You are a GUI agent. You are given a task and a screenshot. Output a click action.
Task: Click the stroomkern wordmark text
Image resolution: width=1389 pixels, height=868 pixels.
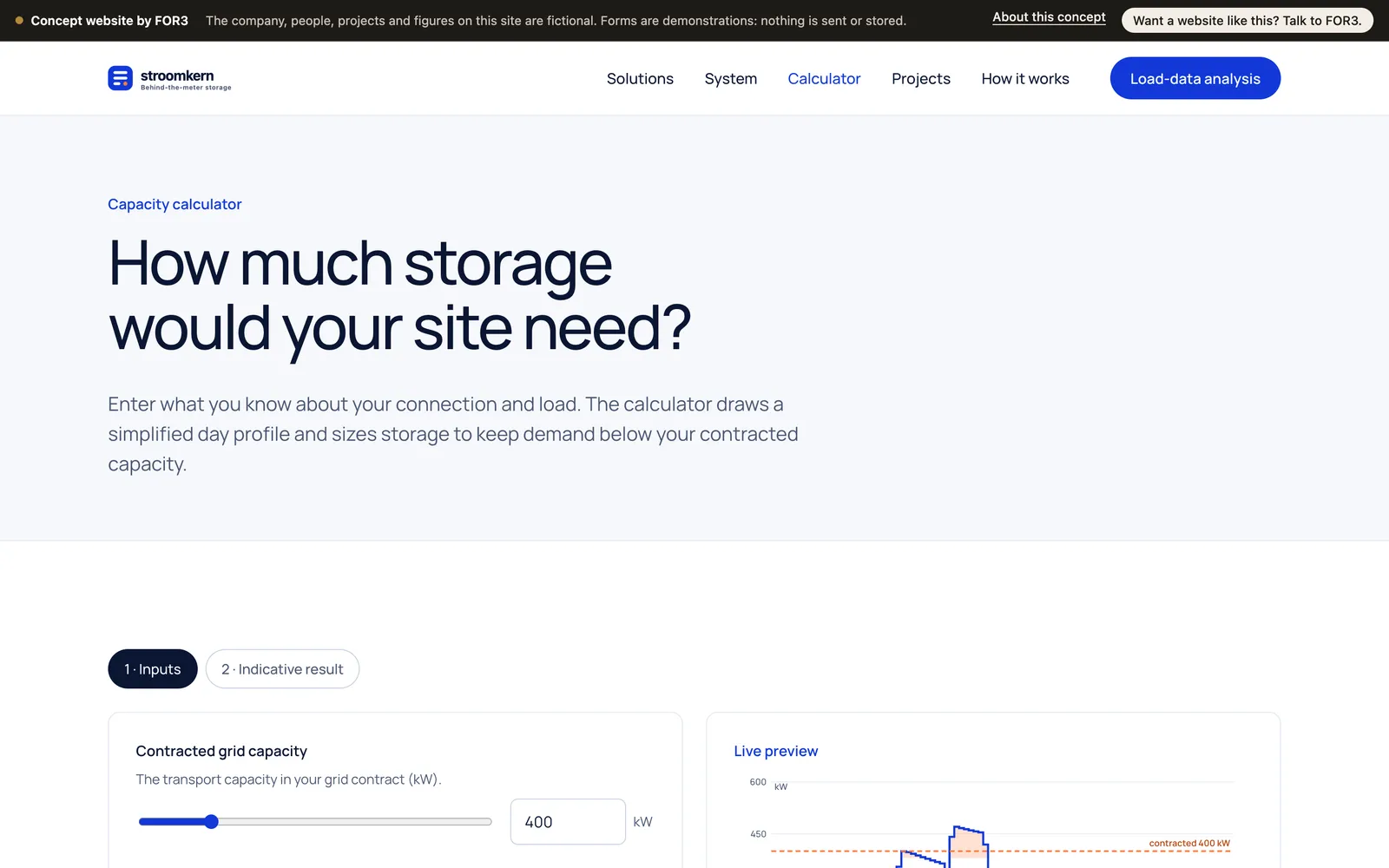coord(177,76)
